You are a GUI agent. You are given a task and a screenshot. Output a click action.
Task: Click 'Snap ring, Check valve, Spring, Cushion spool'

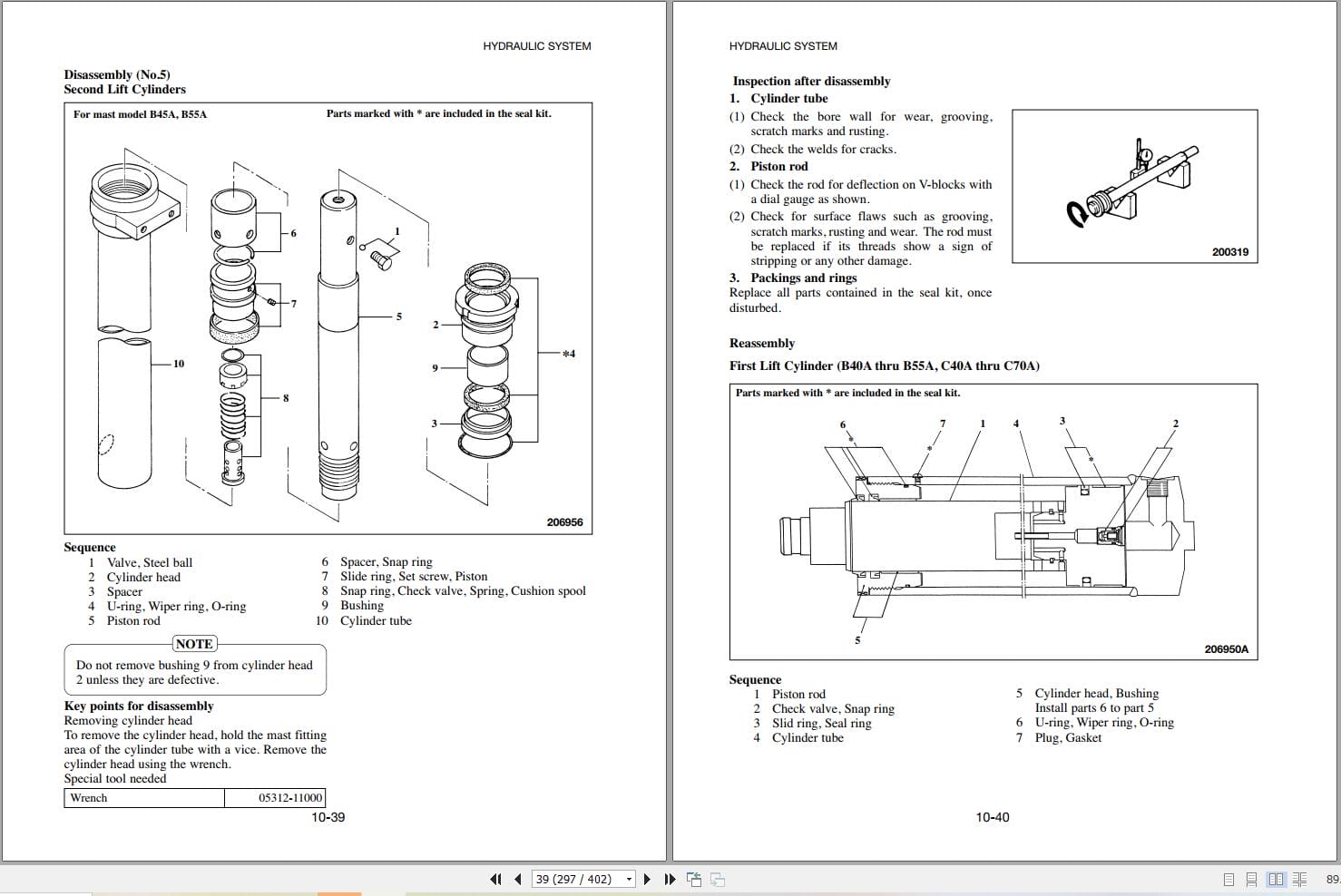coord(463,590)
